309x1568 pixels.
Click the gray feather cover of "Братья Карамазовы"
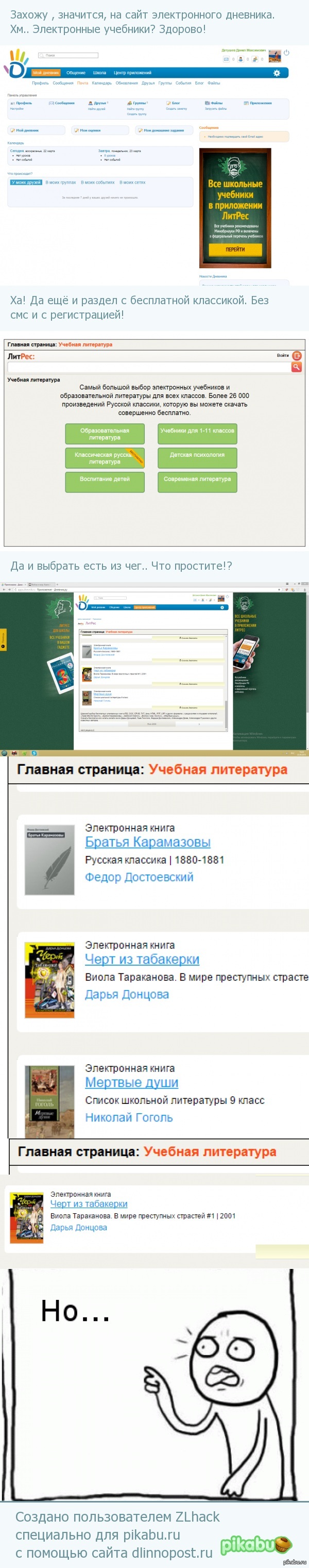coord(49,860)
